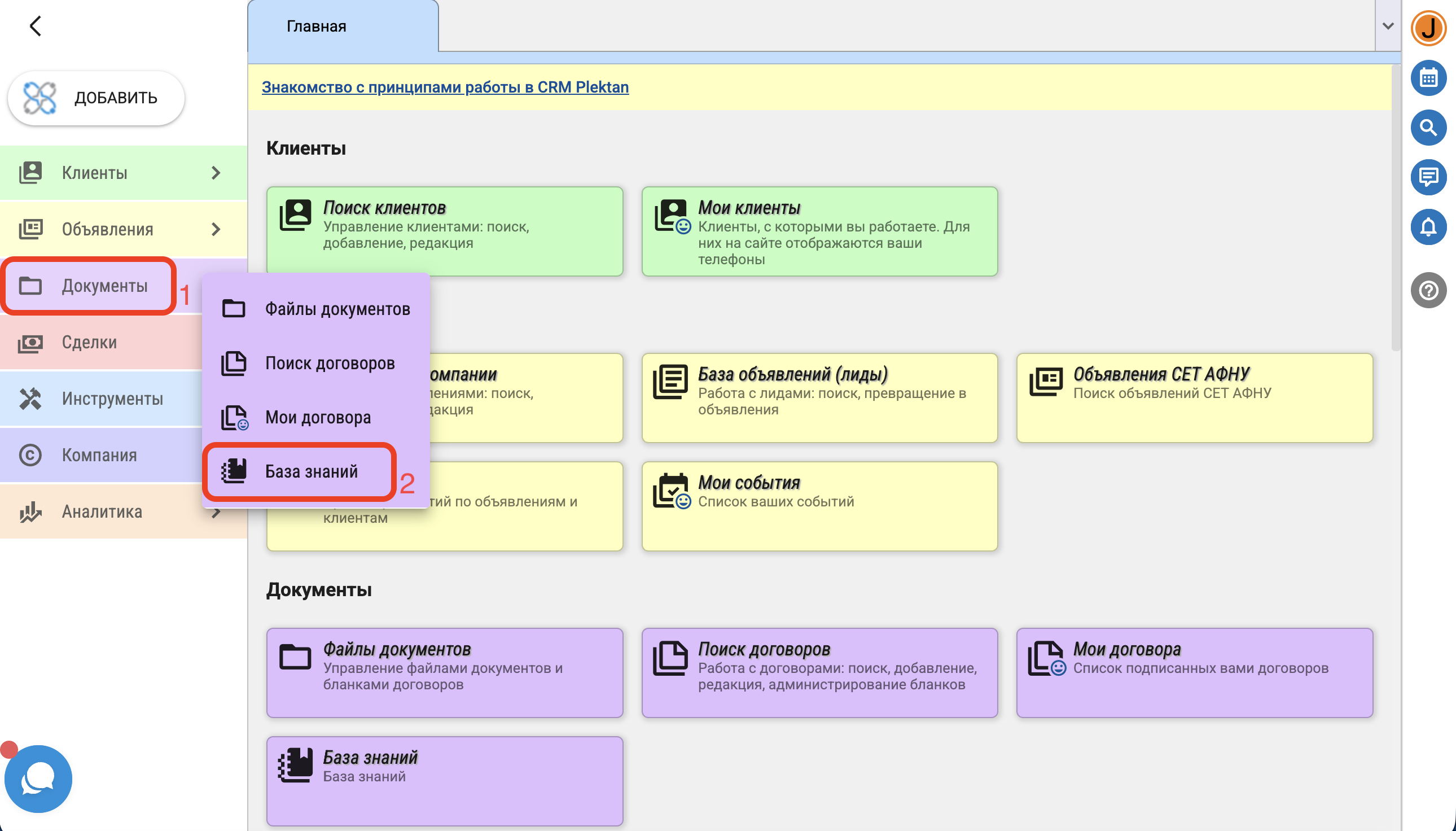Open link Знакомство с принципами работы
Screen dimensions: 1456x831
[445, 87]
